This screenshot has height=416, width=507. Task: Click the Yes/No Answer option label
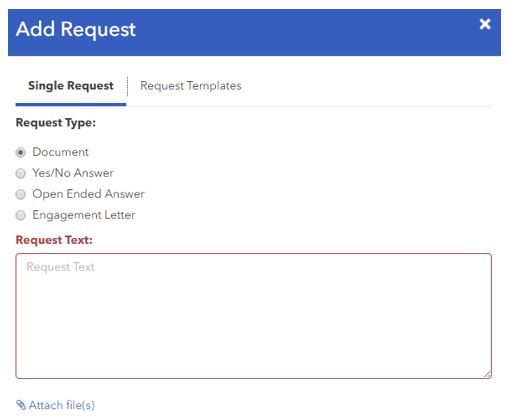(x=73, y=173)
